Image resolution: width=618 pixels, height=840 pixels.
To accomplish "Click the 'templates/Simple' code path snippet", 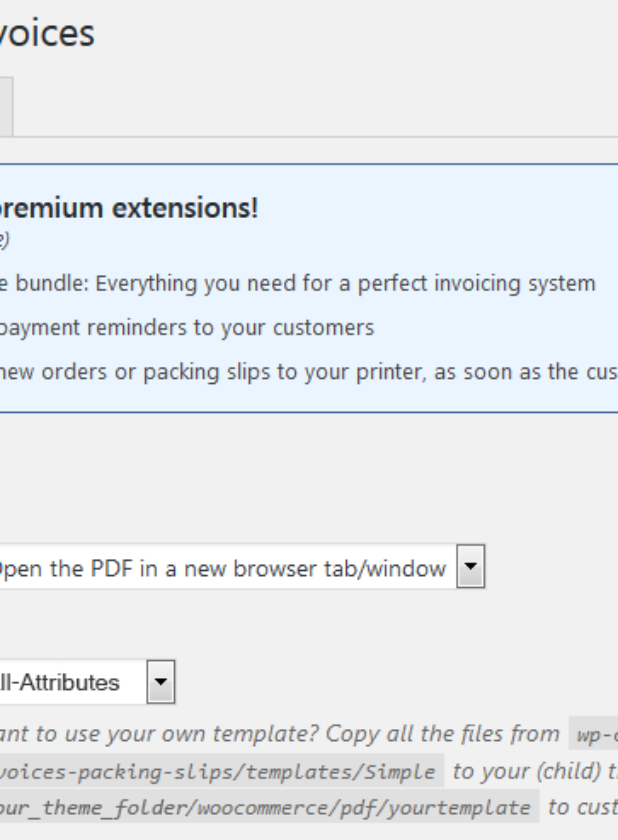I will (221, 771).
